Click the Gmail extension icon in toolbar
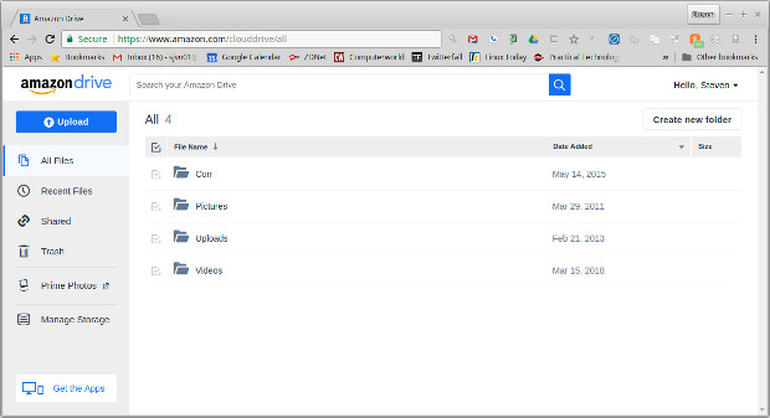The image size is (770, 418). click(x=472, y=39)
